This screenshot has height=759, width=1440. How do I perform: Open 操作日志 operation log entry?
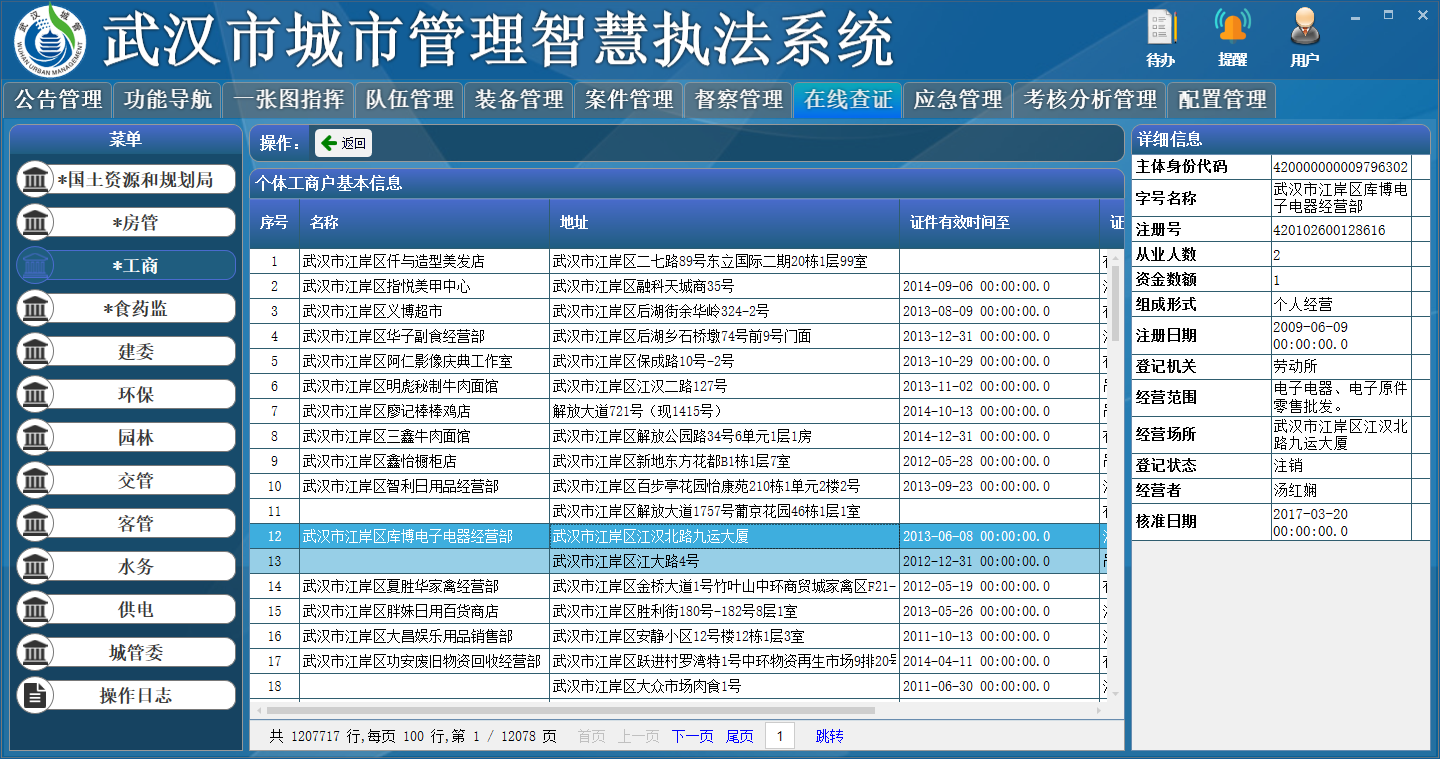127,696
